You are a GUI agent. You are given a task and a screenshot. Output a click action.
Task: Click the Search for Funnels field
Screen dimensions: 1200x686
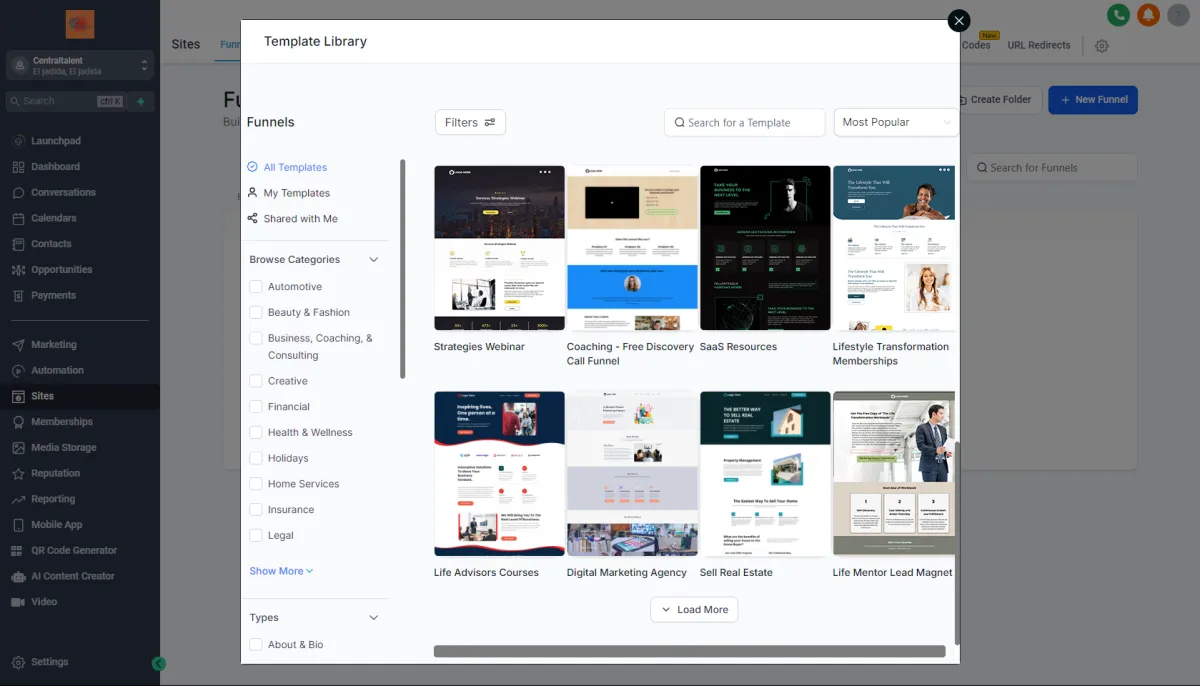(1051, 168)
